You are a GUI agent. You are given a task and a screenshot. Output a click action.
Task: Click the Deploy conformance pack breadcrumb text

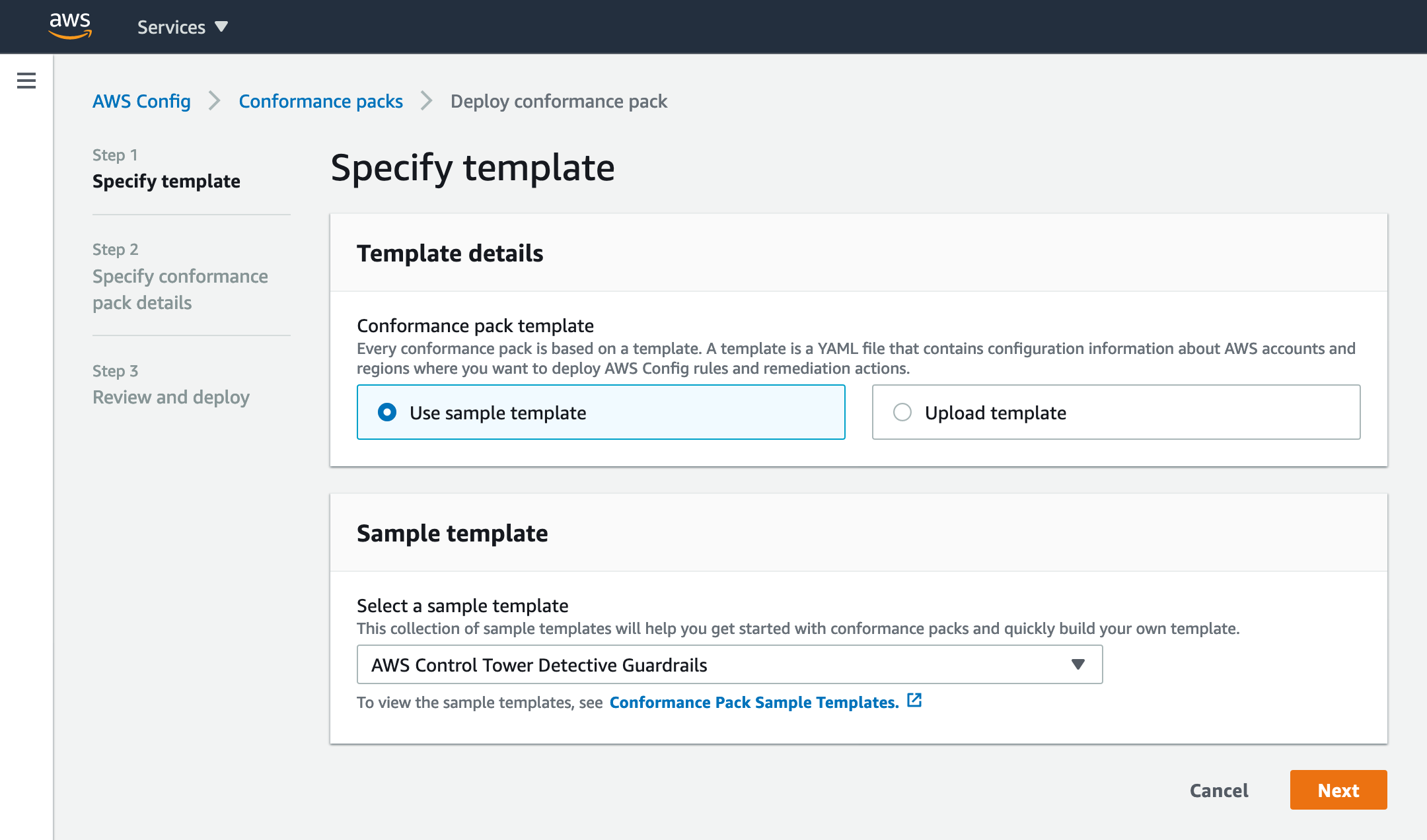click(559, 101)
